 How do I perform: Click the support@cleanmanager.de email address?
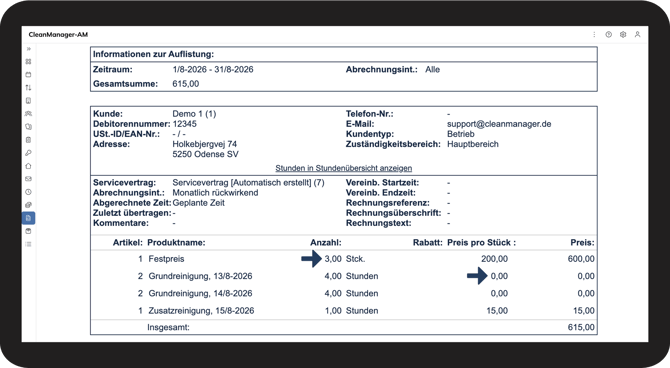point(499,124)
